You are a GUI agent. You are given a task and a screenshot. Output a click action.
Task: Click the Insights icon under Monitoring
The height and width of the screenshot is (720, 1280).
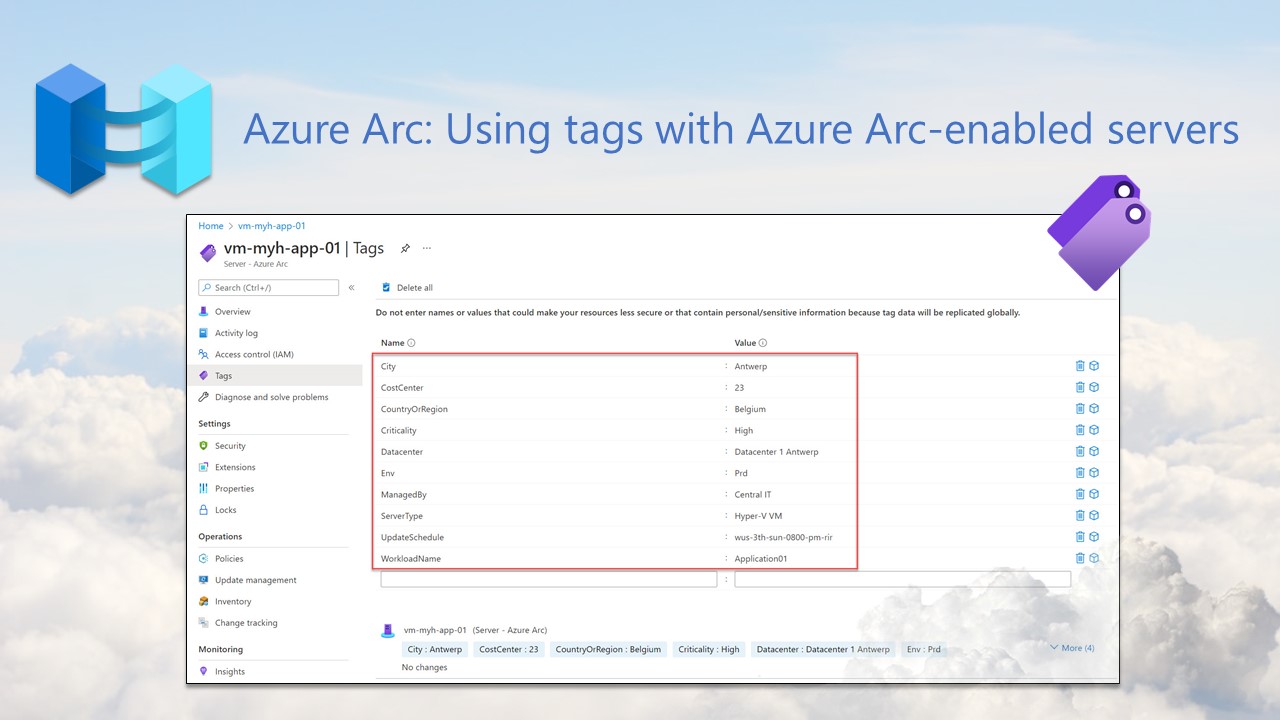pyautogui.click(x=206, y=671)
